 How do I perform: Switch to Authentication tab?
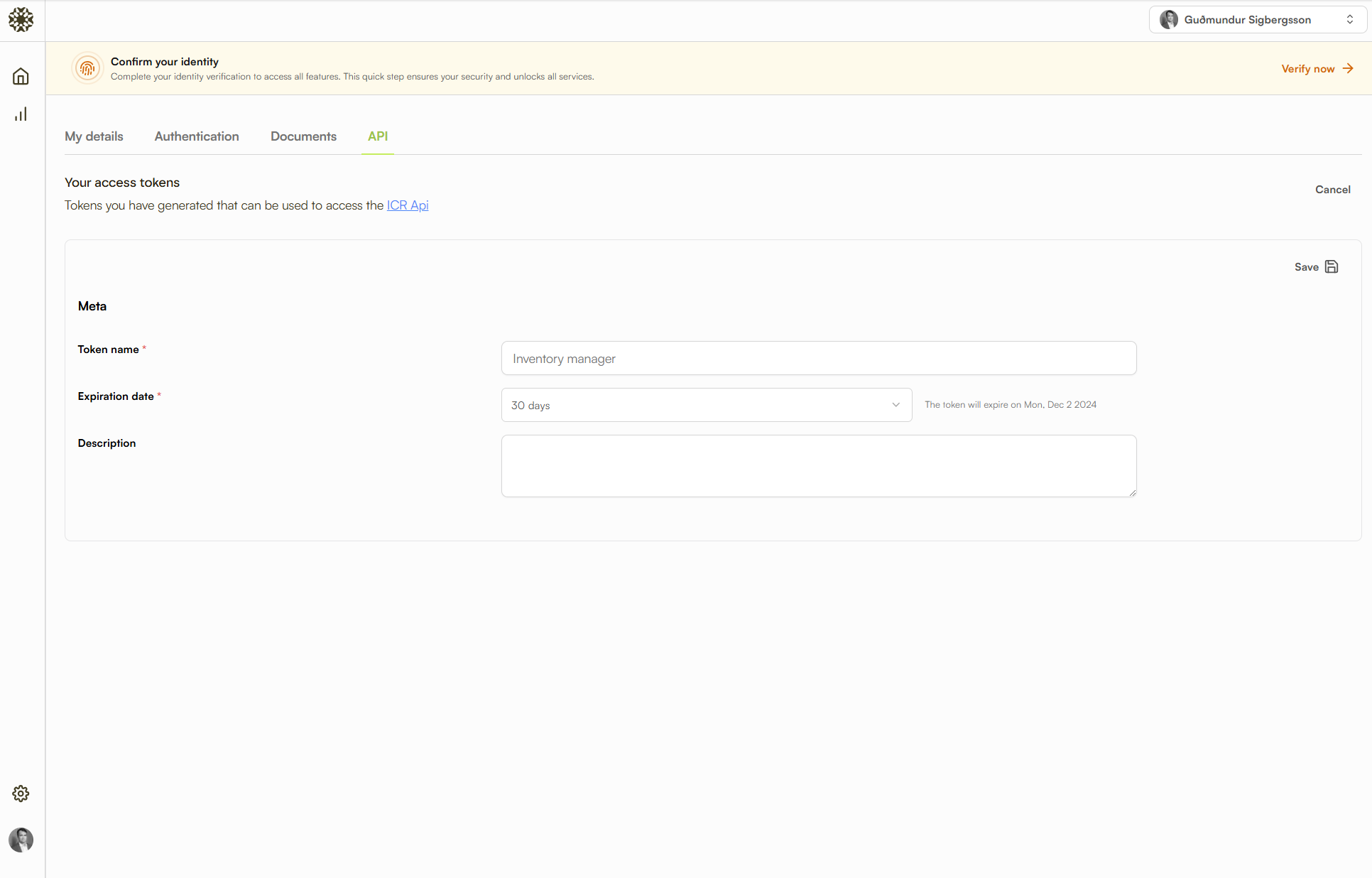point(197,136)
